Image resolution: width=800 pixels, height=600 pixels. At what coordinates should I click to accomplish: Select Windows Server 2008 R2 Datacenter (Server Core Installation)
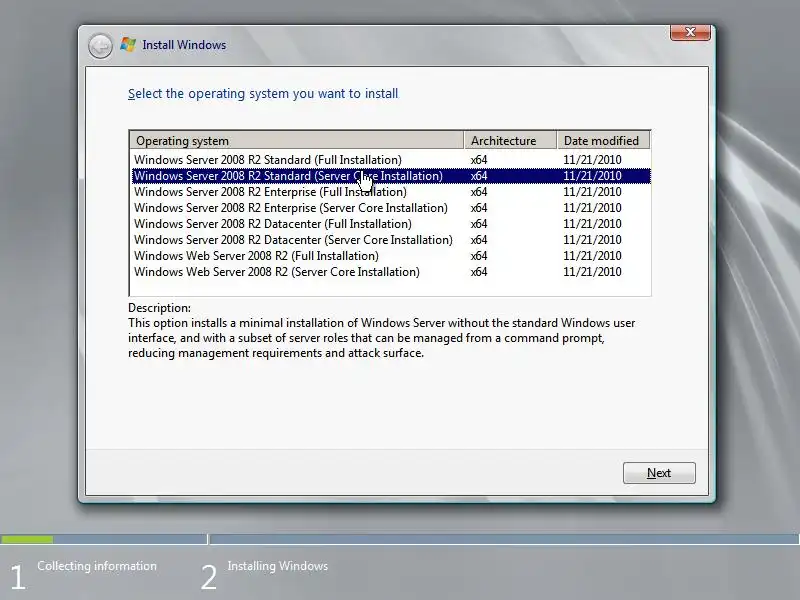391,240
